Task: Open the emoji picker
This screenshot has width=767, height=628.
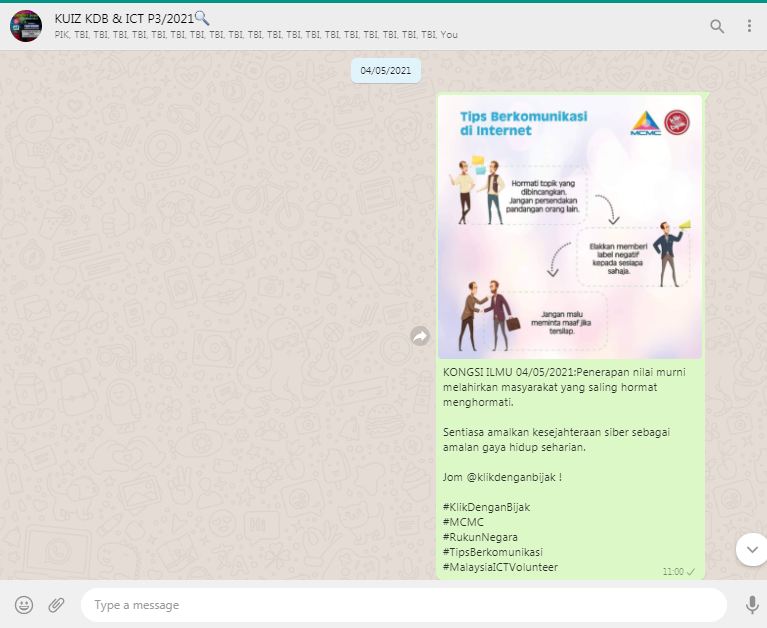Action: (25, 605)
